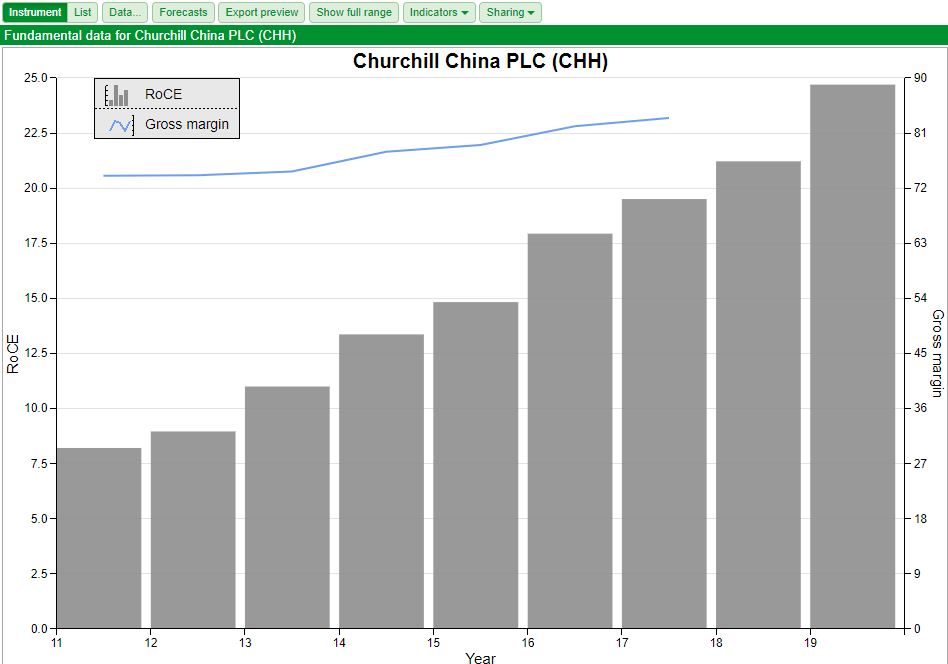This screenshot has height=664, width=948.
Task: Click the Fundamental data header text
Action: point(150,35)
